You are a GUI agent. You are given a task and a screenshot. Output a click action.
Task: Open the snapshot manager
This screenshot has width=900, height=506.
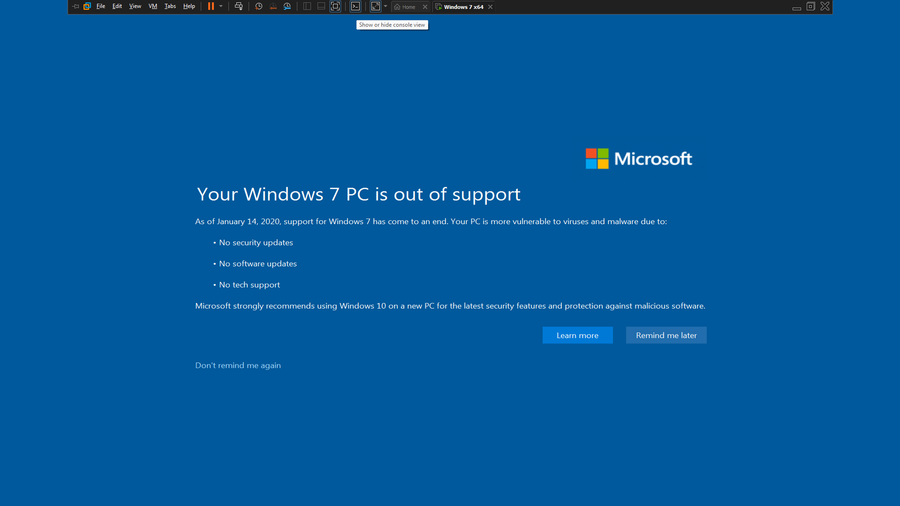tap(287, 6)
